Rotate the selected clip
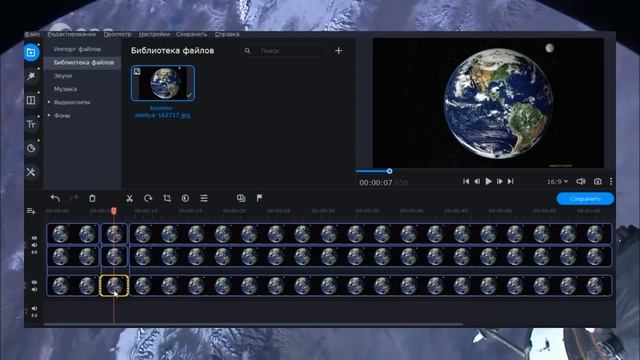This screenshot has height=360, width=640. pyautogui.click(x=148, y=198)
